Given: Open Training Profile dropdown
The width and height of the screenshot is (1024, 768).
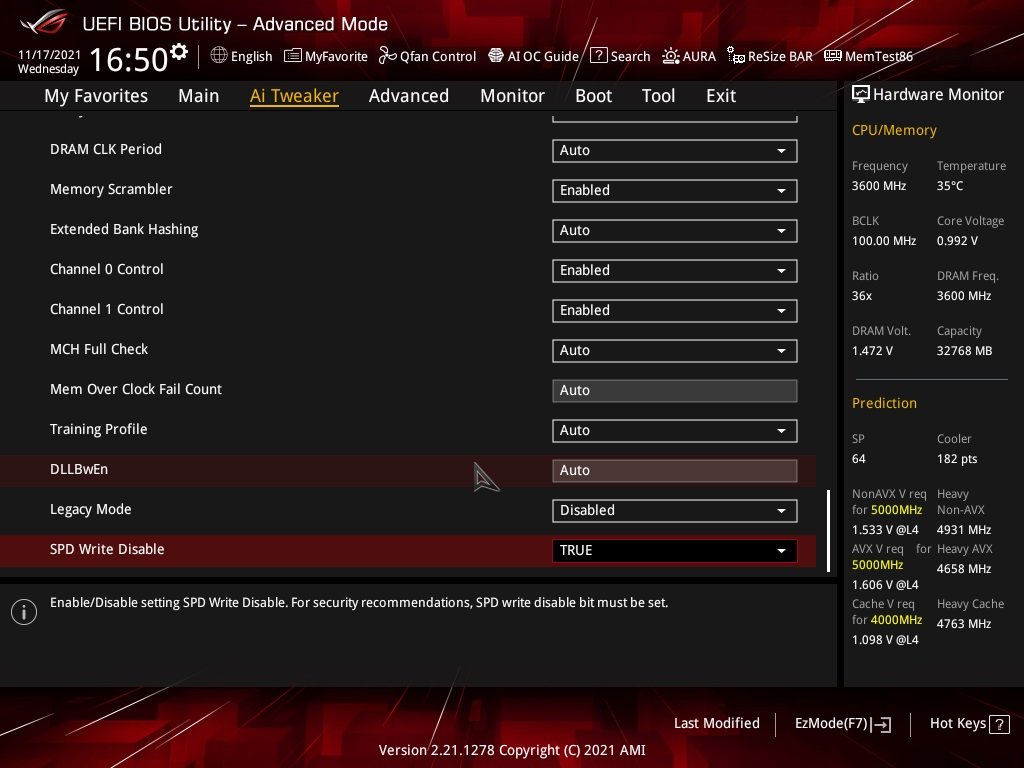Looking at the screenshot, I should [675, 430].
